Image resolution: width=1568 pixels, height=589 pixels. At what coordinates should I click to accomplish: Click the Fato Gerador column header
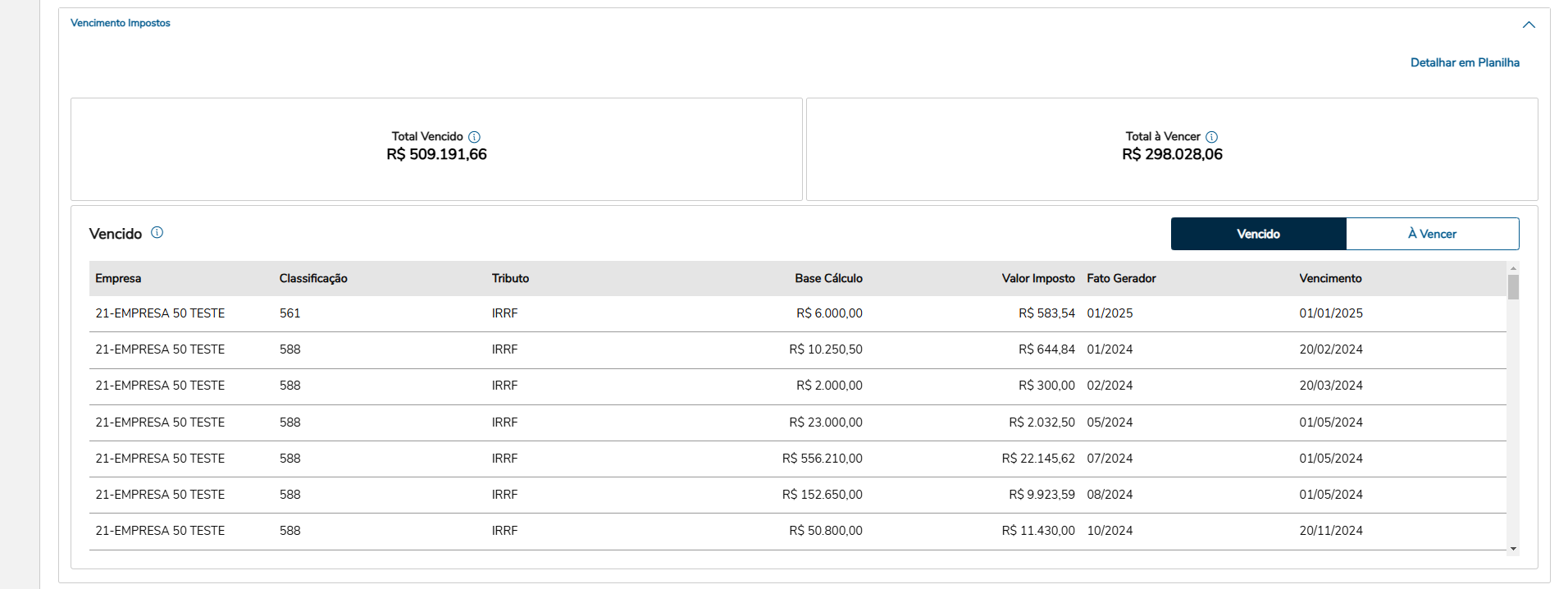(1121, 279)
